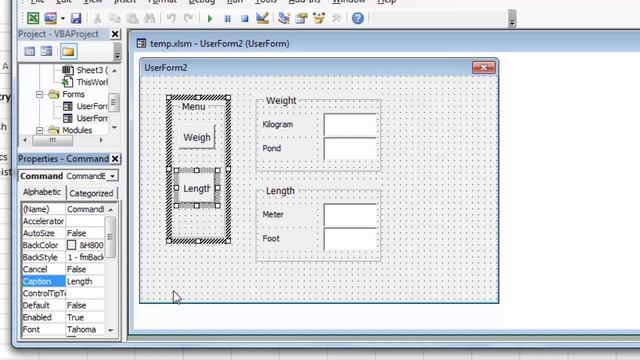Click the Undo arrow icon
This screenshot has width=640, height=360.
click(x=171, y=18)
